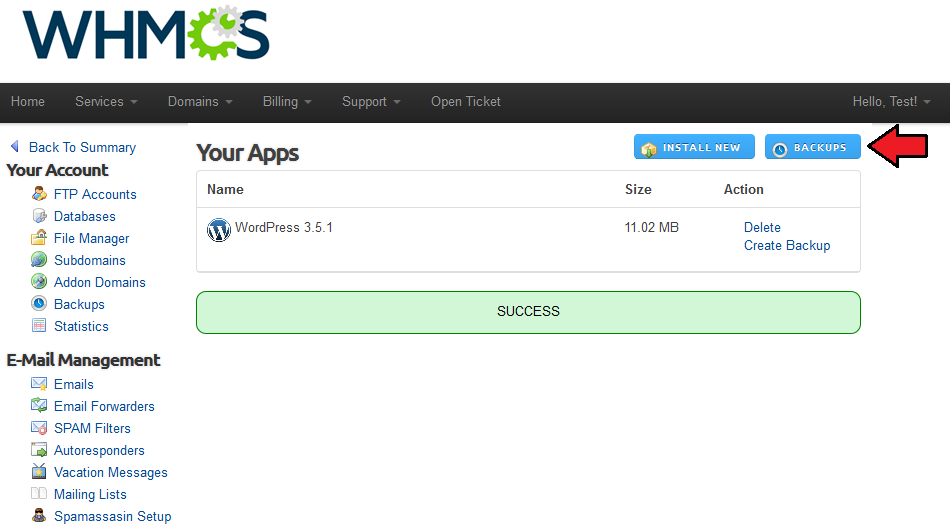The height and width of the screenshot is (532, 950).
Task: Open the Billing dropdown
Action: tap(287, 102)
